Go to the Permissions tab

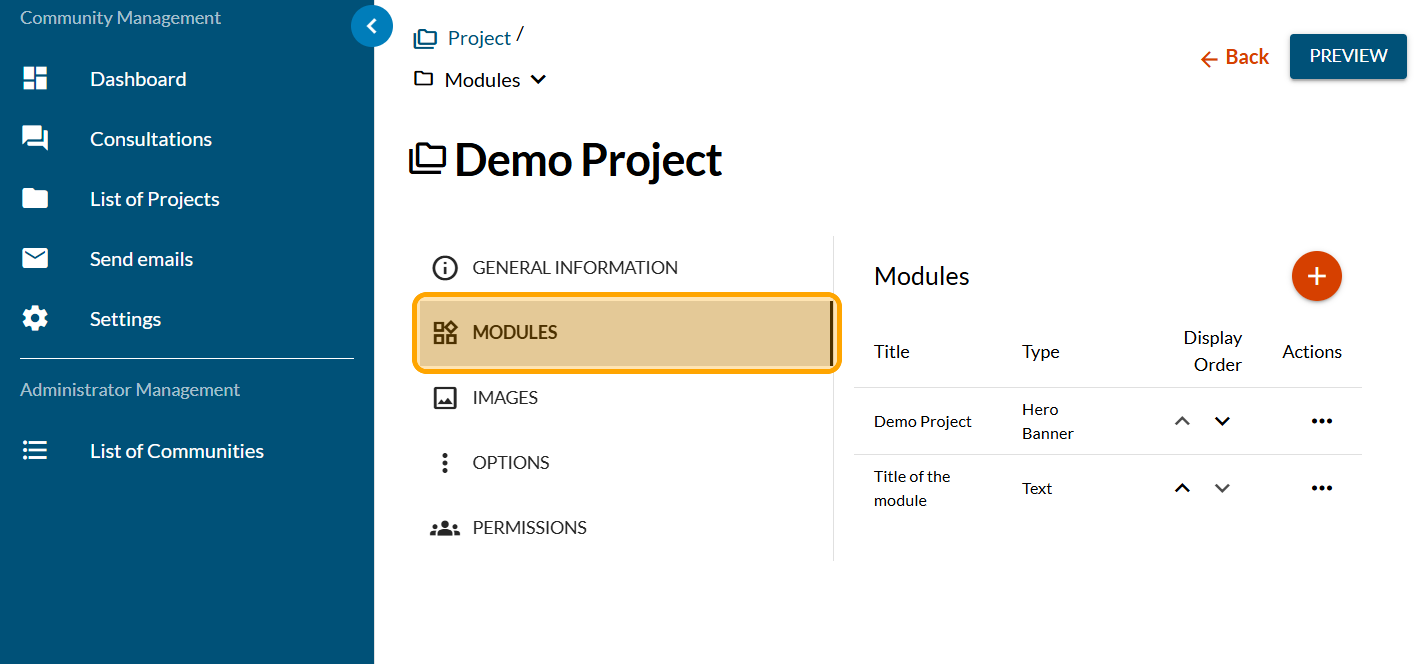(529, 528)
